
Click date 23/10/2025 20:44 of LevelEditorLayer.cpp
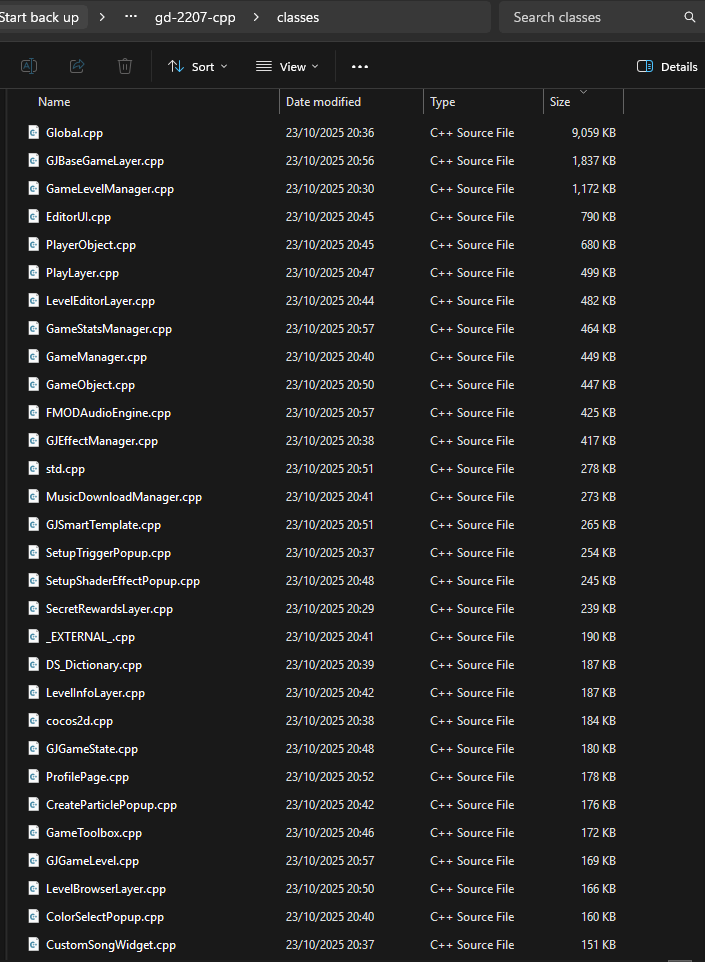click(x=329, y=301)
